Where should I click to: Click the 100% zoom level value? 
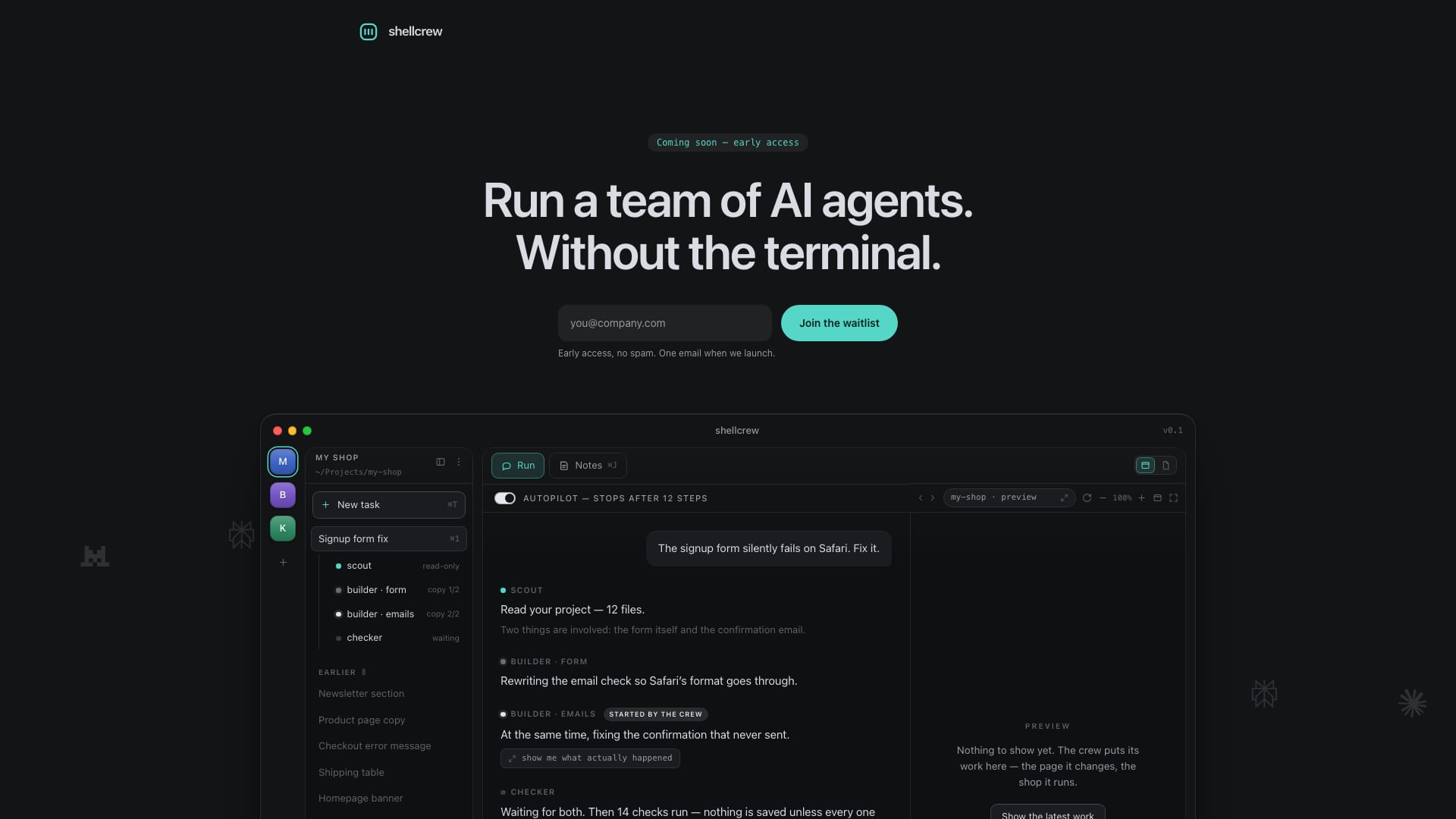coord(1122,498)
